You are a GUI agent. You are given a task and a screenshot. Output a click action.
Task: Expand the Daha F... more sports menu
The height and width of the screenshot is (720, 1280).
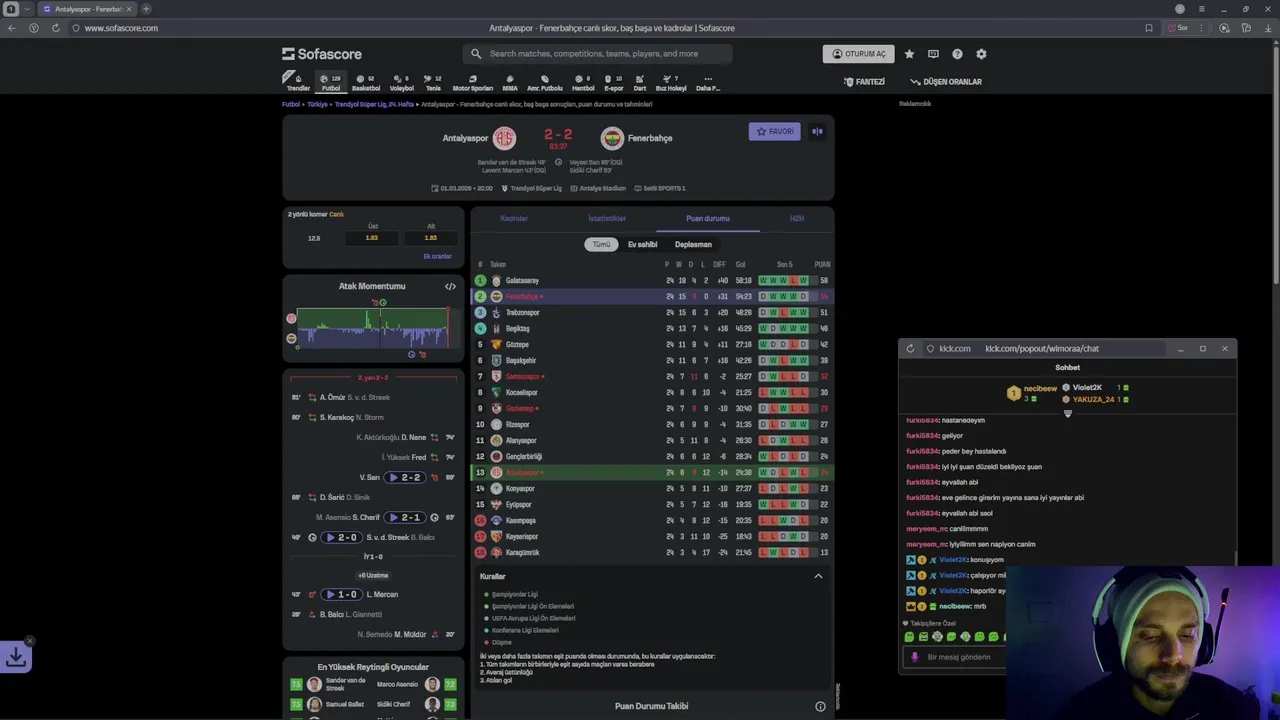[x=708, y=82]
